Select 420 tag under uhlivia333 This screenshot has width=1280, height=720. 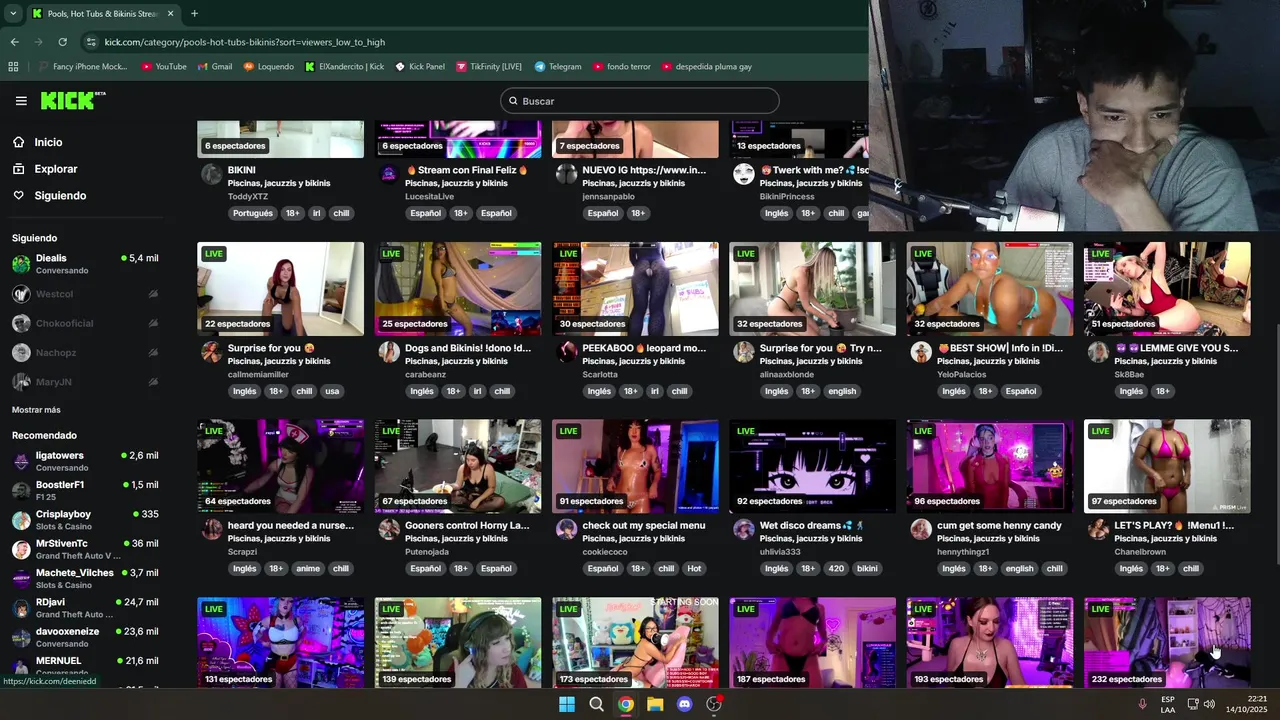point(836,569)
